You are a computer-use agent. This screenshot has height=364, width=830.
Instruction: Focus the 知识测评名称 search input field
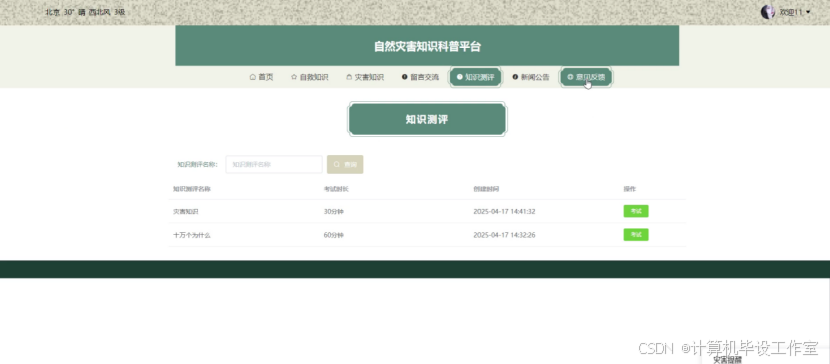coord(274,165)
